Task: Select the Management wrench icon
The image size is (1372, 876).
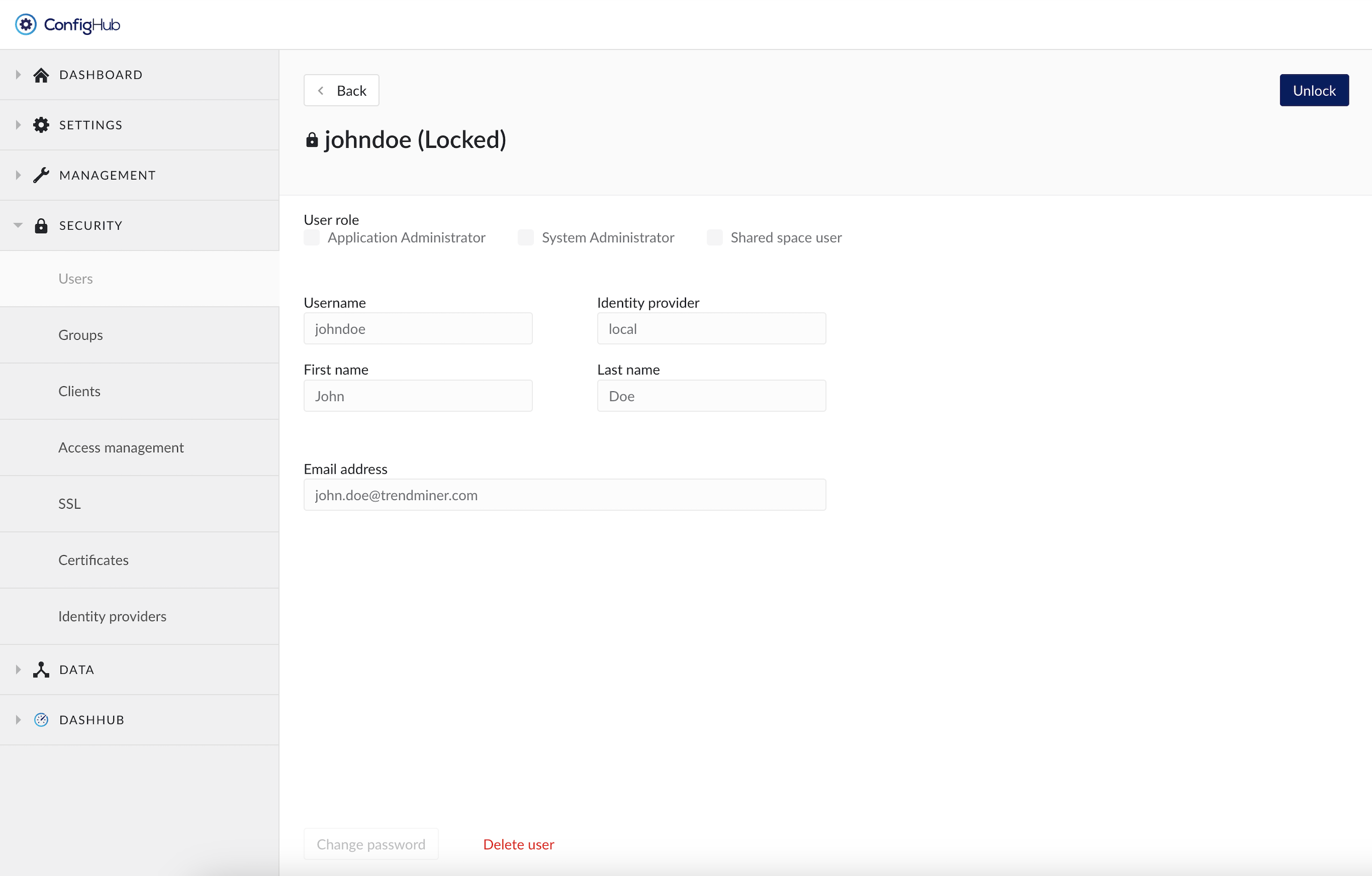Action: click(41, 175)
